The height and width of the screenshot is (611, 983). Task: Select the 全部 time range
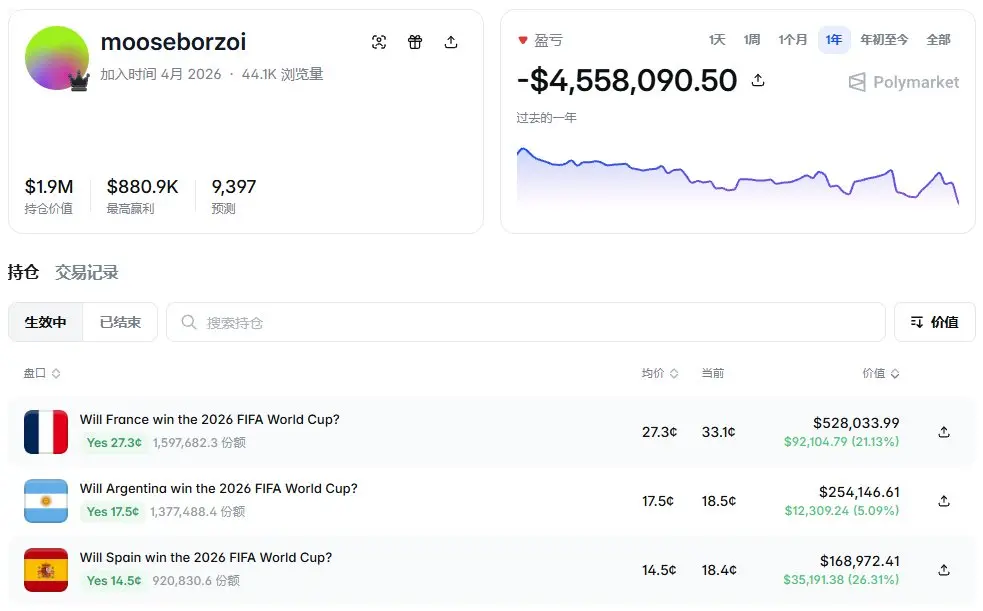938,40
